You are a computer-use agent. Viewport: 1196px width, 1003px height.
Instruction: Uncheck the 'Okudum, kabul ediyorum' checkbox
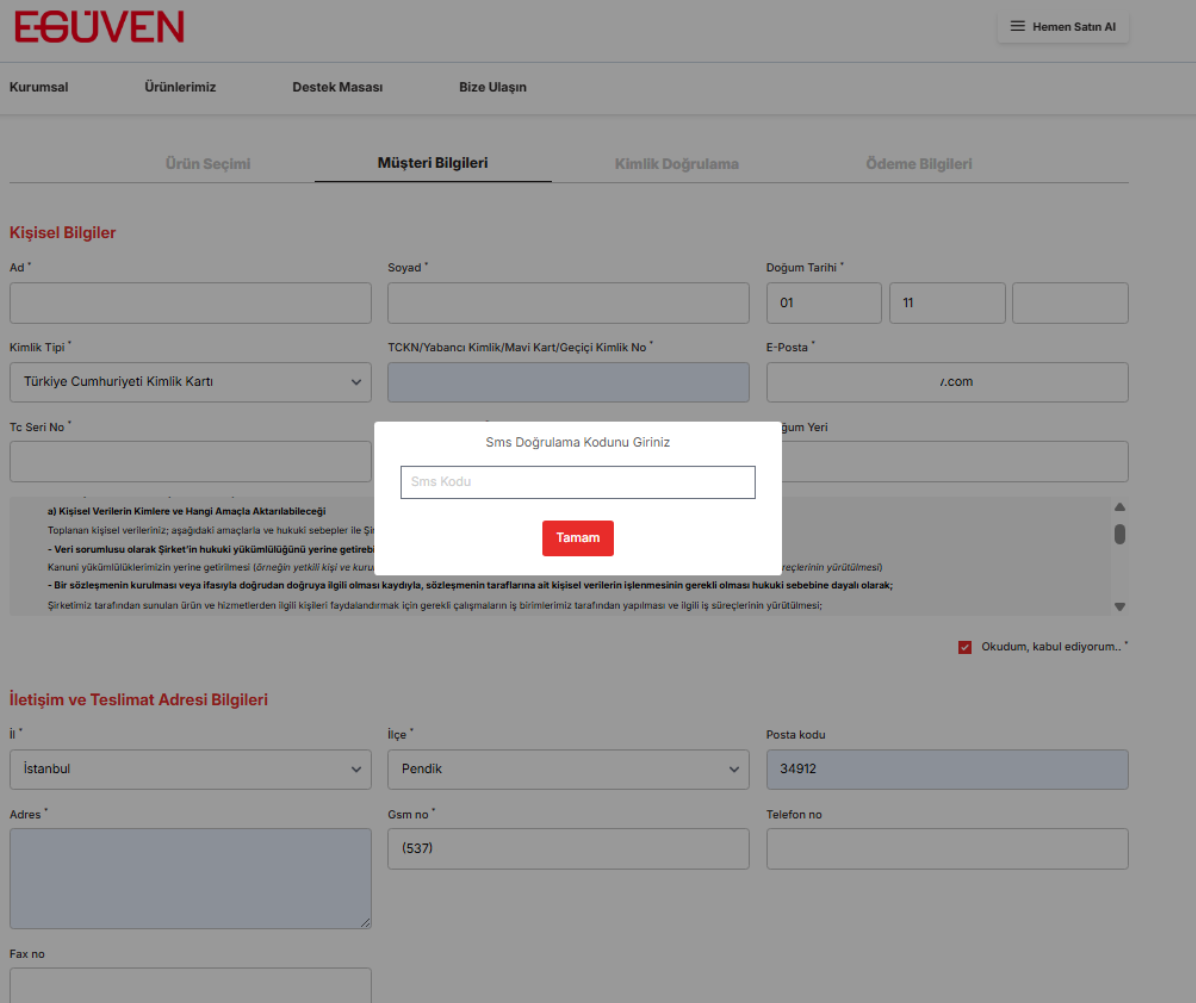964,646
